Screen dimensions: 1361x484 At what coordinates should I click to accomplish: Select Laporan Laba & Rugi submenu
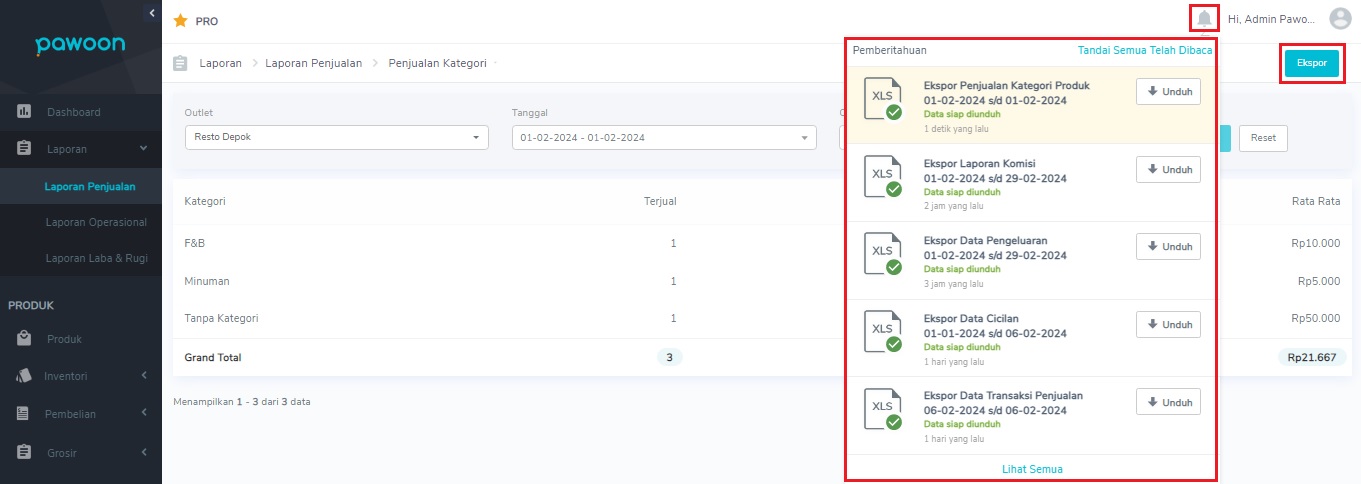point(97,258)
